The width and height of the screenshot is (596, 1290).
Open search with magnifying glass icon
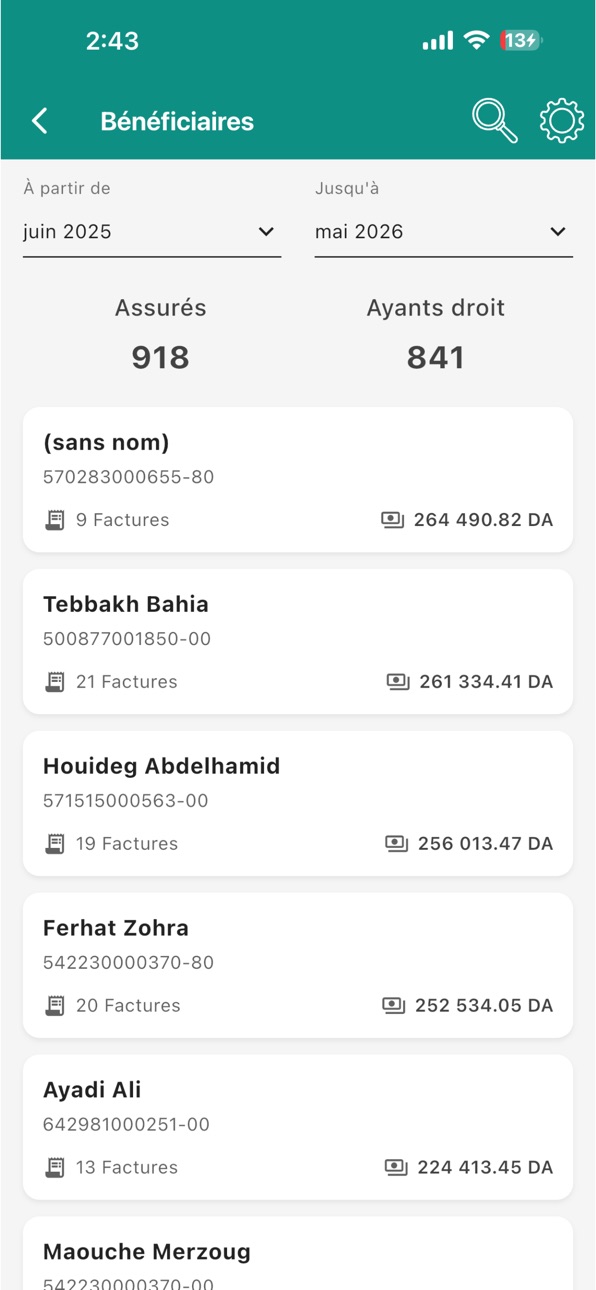point(494,121)
